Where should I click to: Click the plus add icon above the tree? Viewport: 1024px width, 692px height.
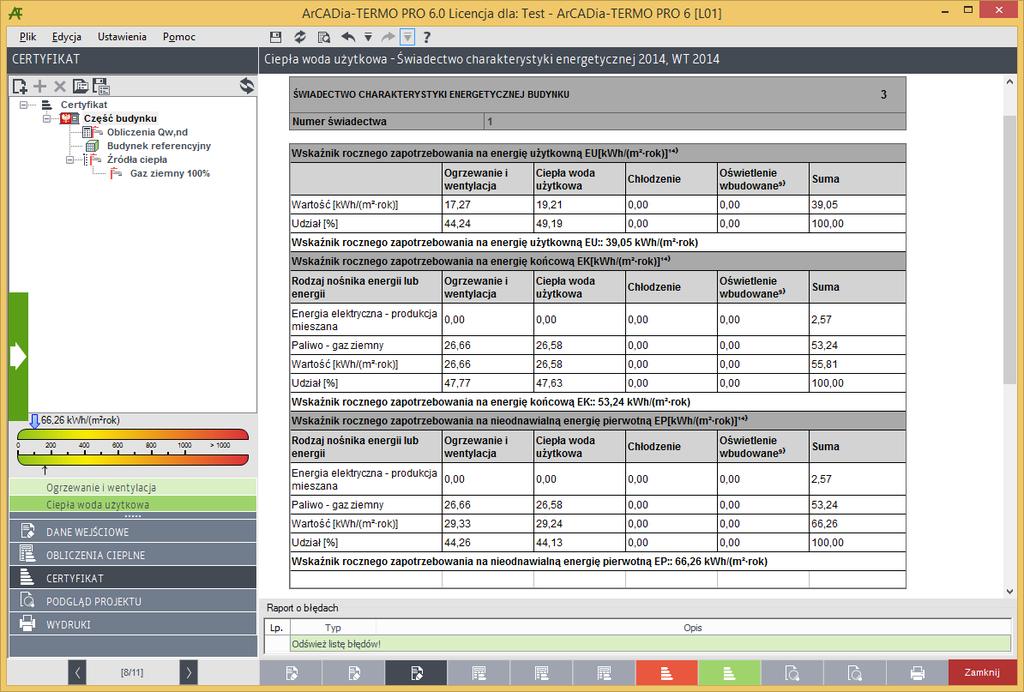pyautogui.click(x=40, y=86)
